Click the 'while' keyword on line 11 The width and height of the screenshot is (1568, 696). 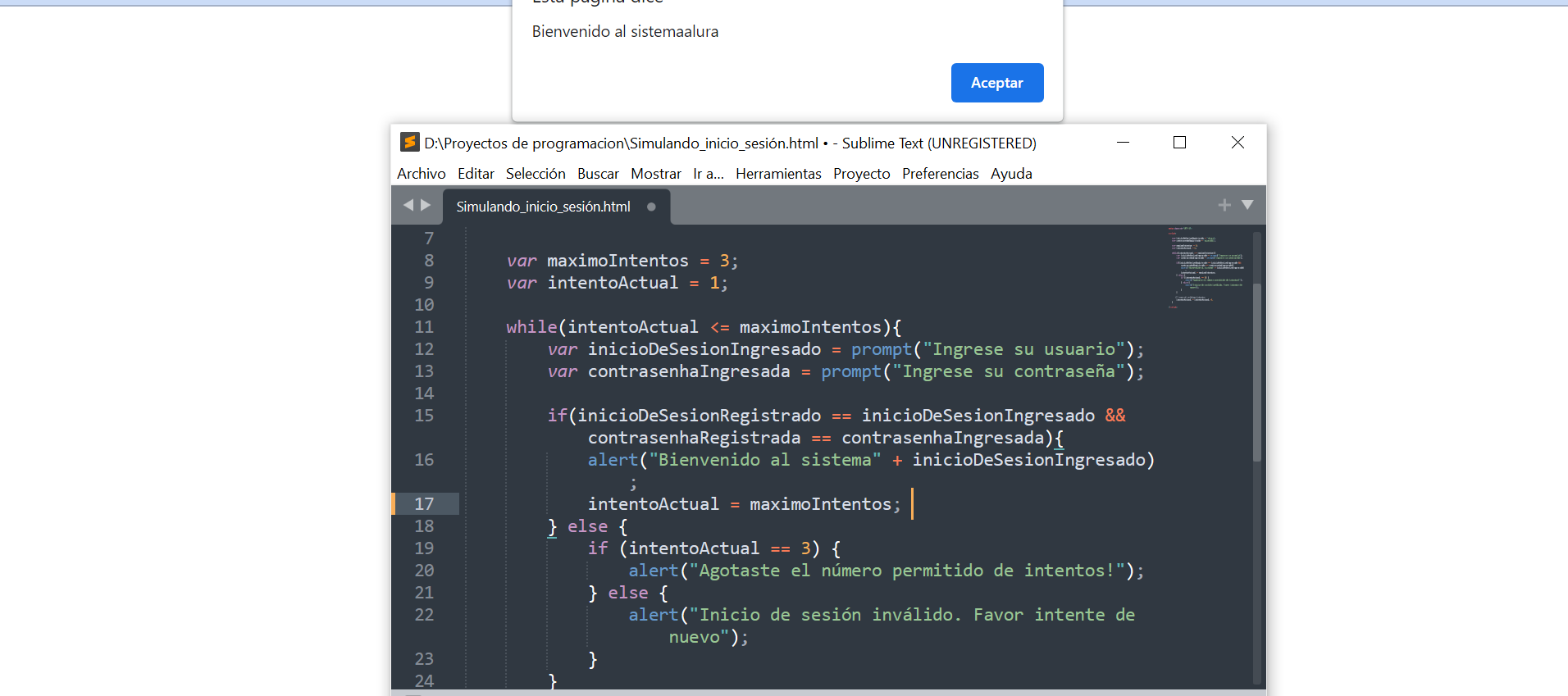(531, 327)
